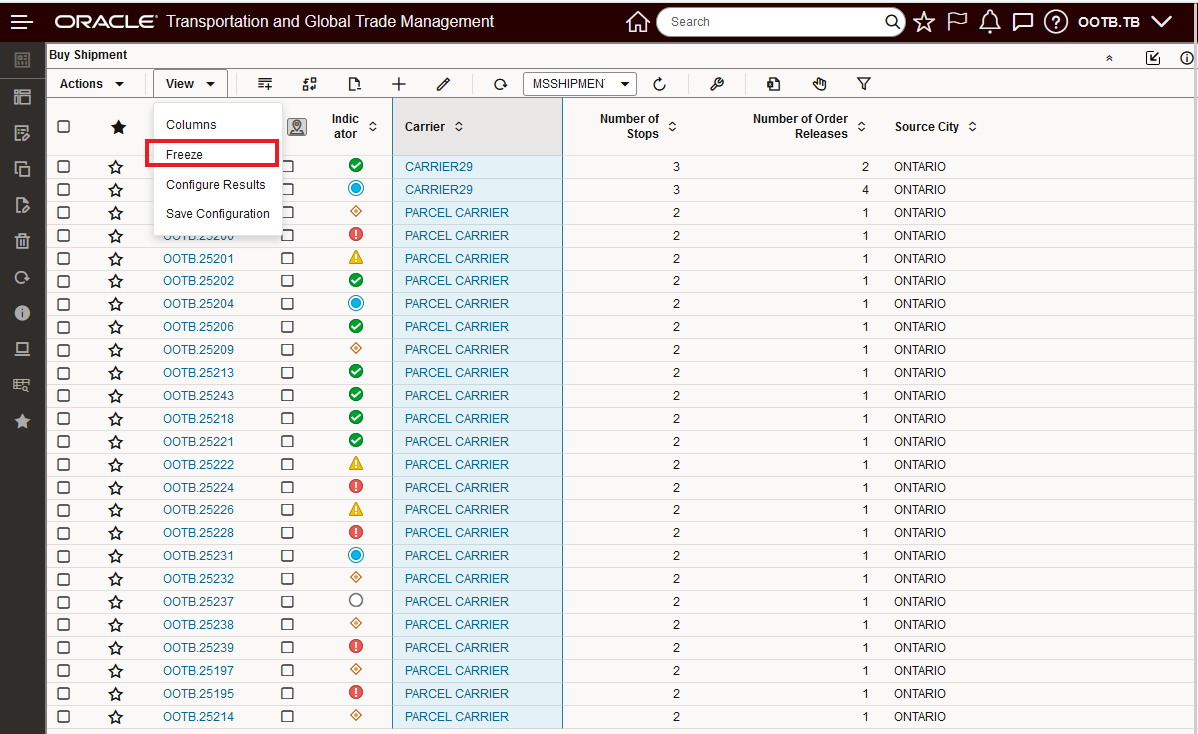Click the document toolbar icon
Screen dimensions: 1198x734
[x=354, y=84]
